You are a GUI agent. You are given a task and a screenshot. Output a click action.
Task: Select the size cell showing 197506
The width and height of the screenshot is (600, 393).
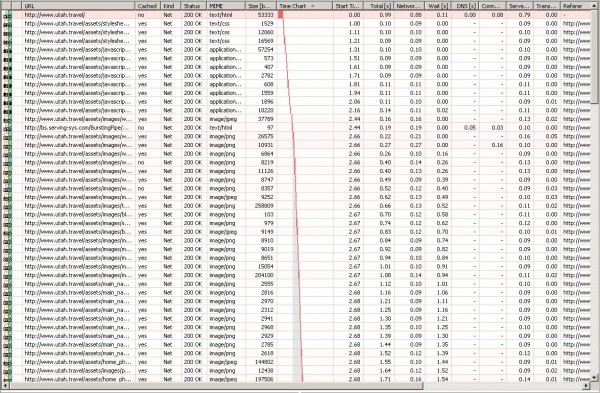tap(261, 379)
